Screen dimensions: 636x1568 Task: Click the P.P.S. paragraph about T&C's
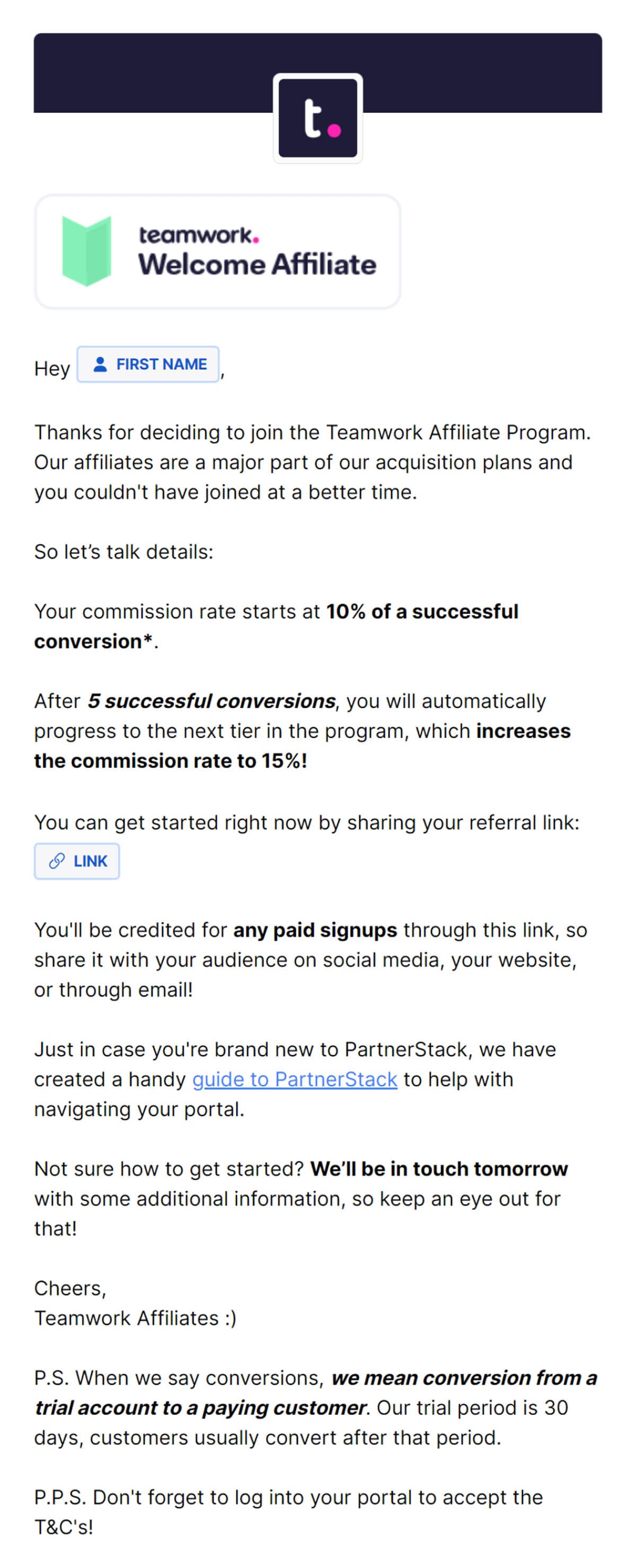tap(288, 1512)
